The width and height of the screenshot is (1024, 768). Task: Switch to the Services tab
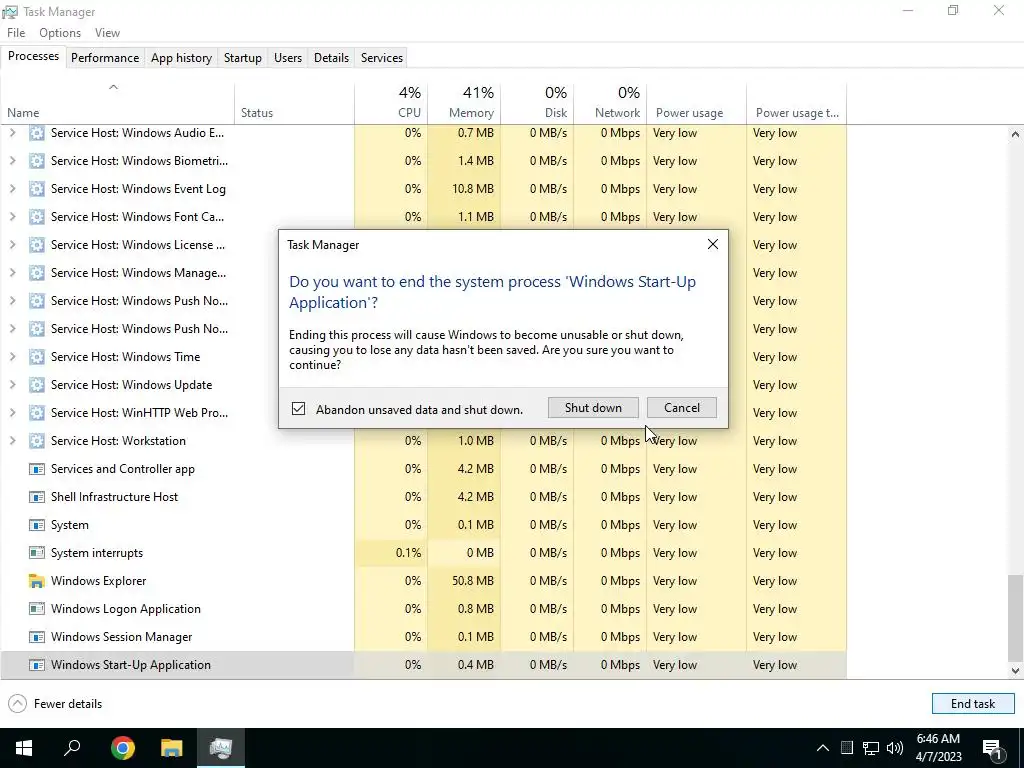(x=381, y=57)
